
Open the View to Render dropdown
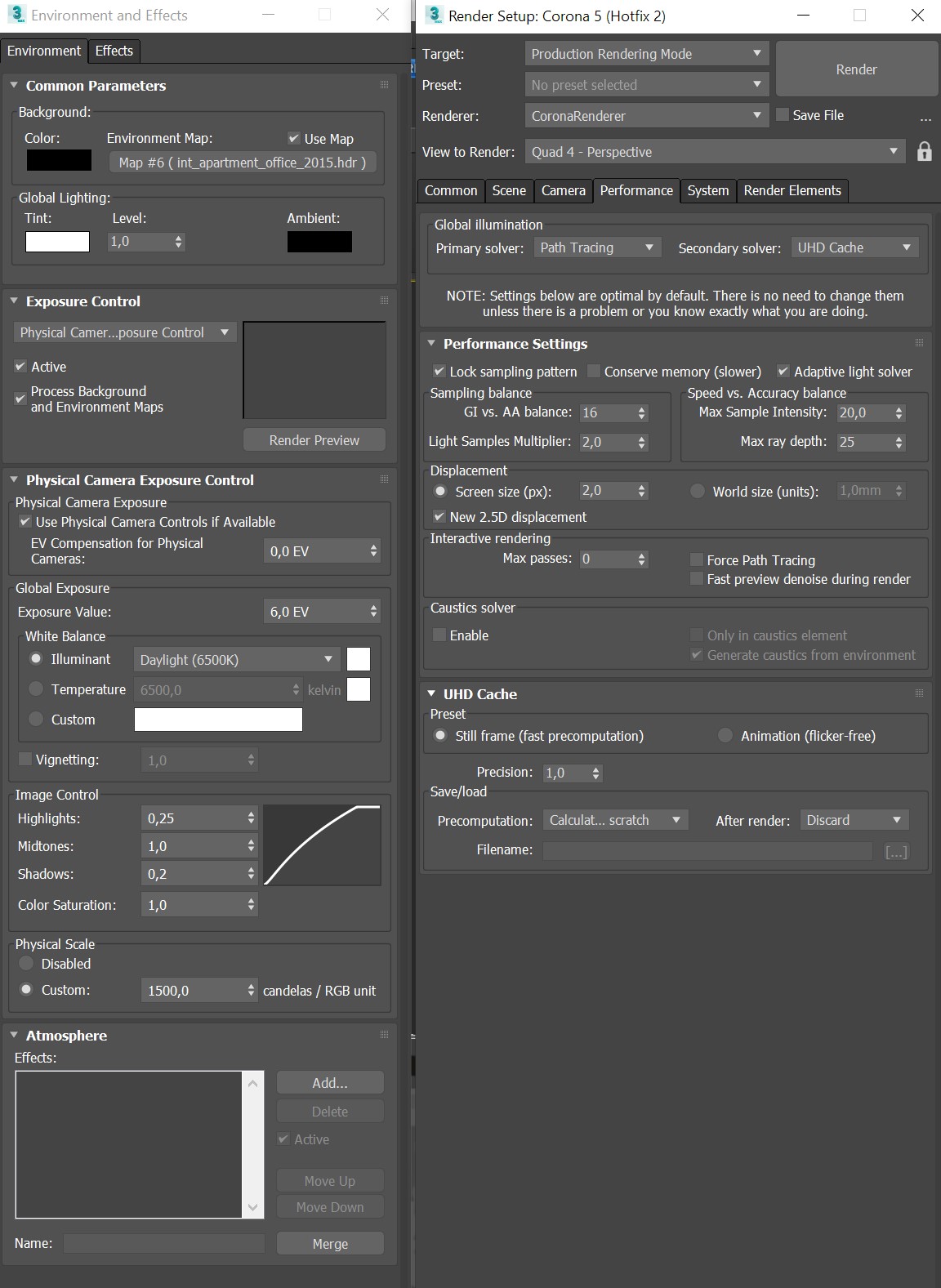(715, 152)
